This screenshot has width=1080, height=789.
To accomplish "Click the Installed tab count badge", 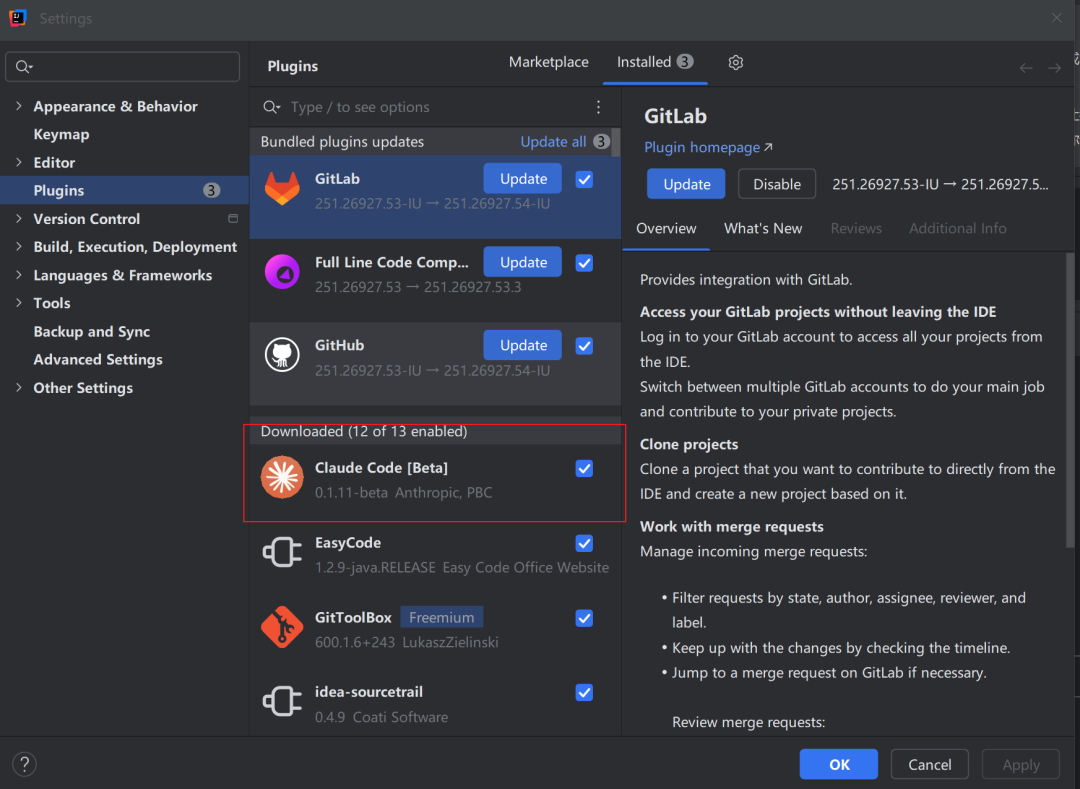I will coord(685,62).
